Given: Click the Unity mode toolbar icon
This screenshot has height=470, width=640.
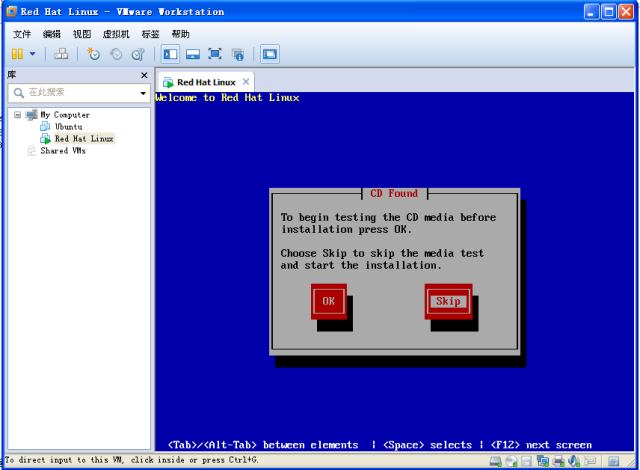Looking at the screenshot, I should click(238, 54).
